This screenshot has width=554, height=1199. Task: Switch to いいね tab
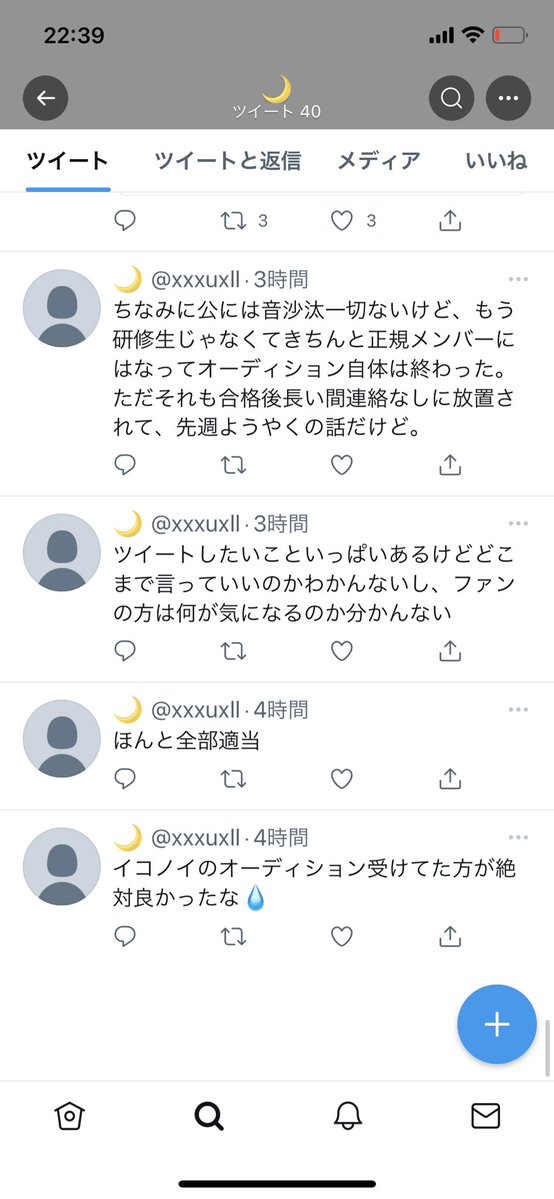coord(496,161)
